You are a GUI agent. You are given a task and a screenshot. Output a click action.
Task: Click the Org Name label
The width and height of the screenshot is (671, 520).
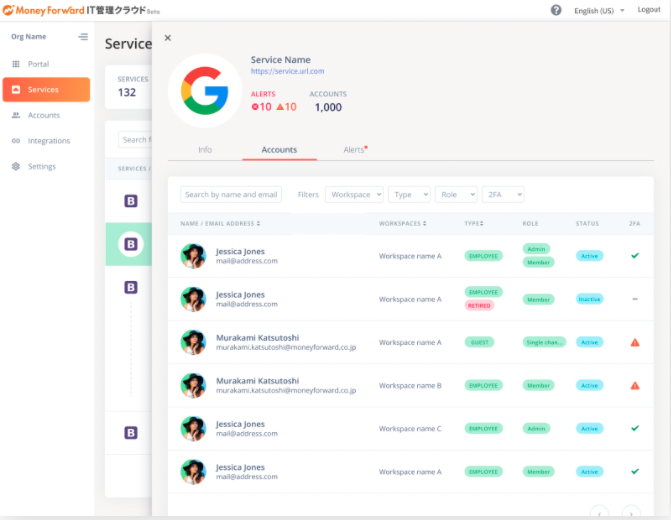(29, 37)
